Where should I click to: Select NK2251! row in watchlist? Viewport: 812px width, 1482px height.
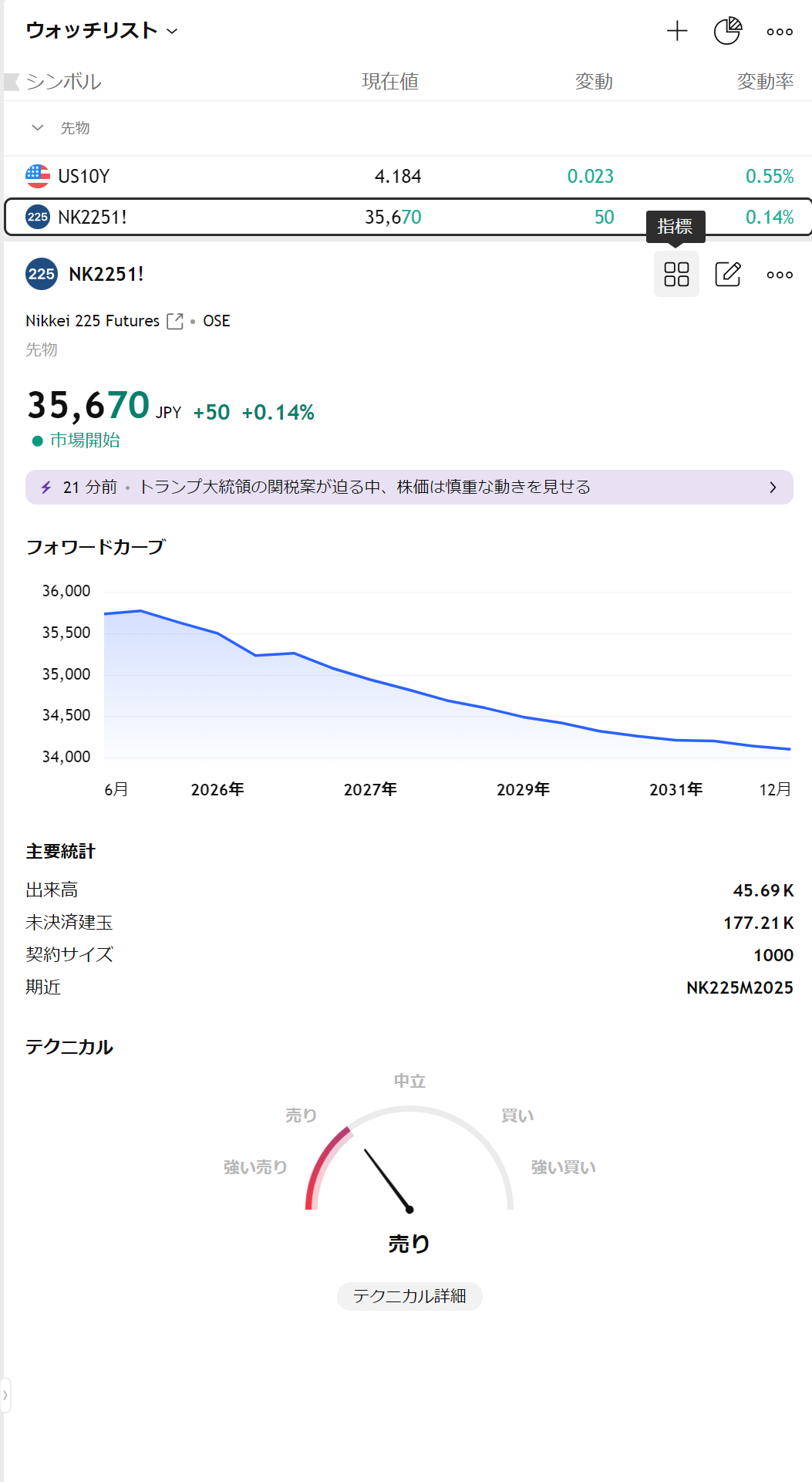point(408,217)
